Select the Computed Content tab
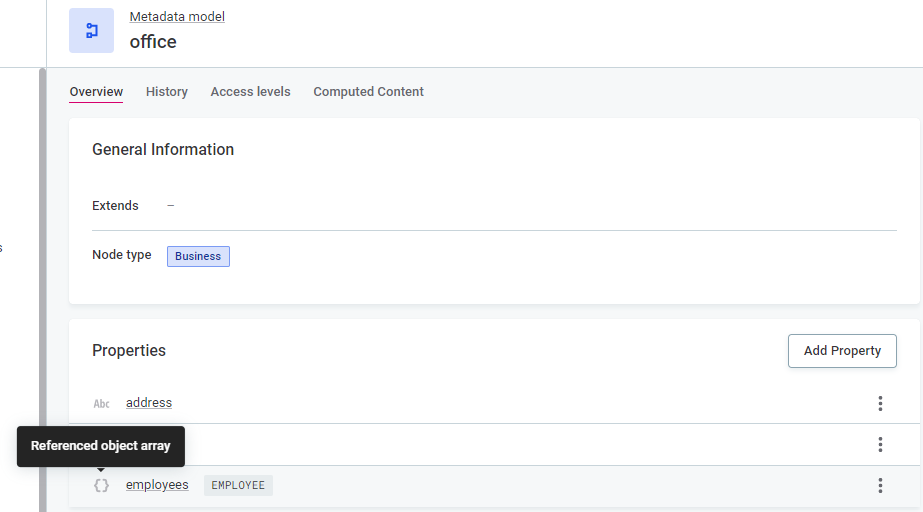Viewport: 923px width, 512px height. tap(368, 92)
